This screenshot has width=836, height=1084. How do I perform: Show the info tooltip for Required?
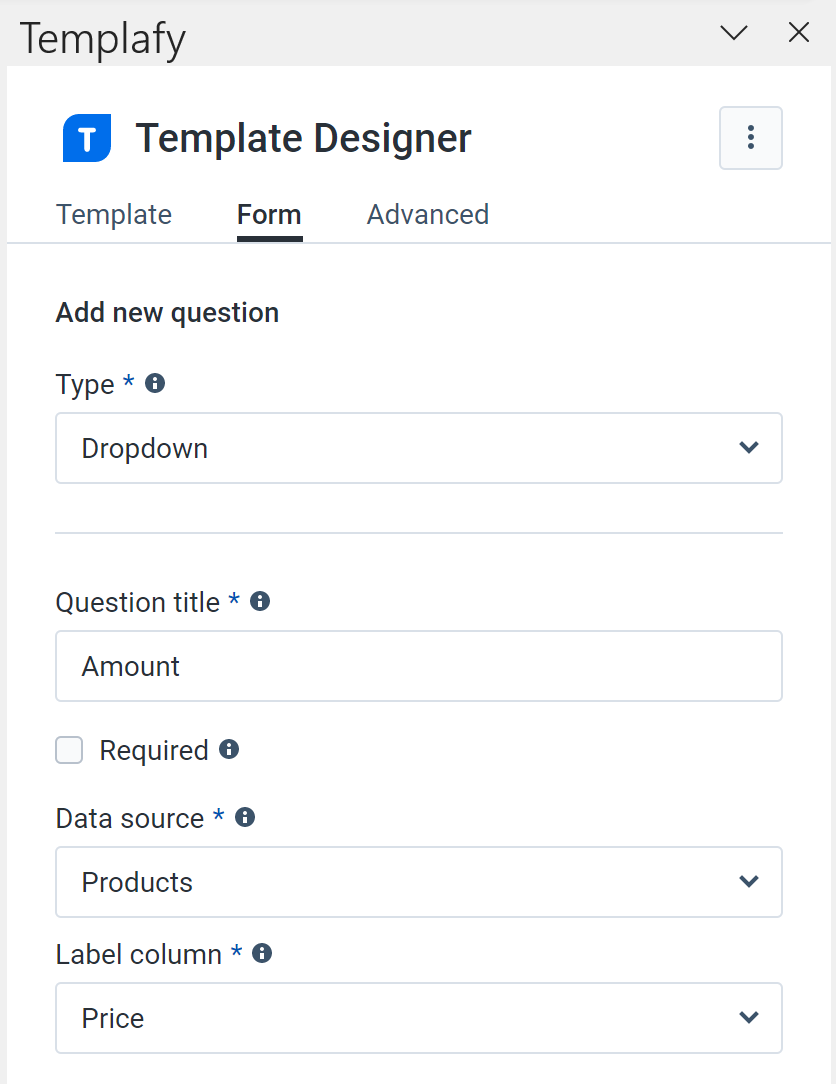pyautogui.click(x=229, y=749)
